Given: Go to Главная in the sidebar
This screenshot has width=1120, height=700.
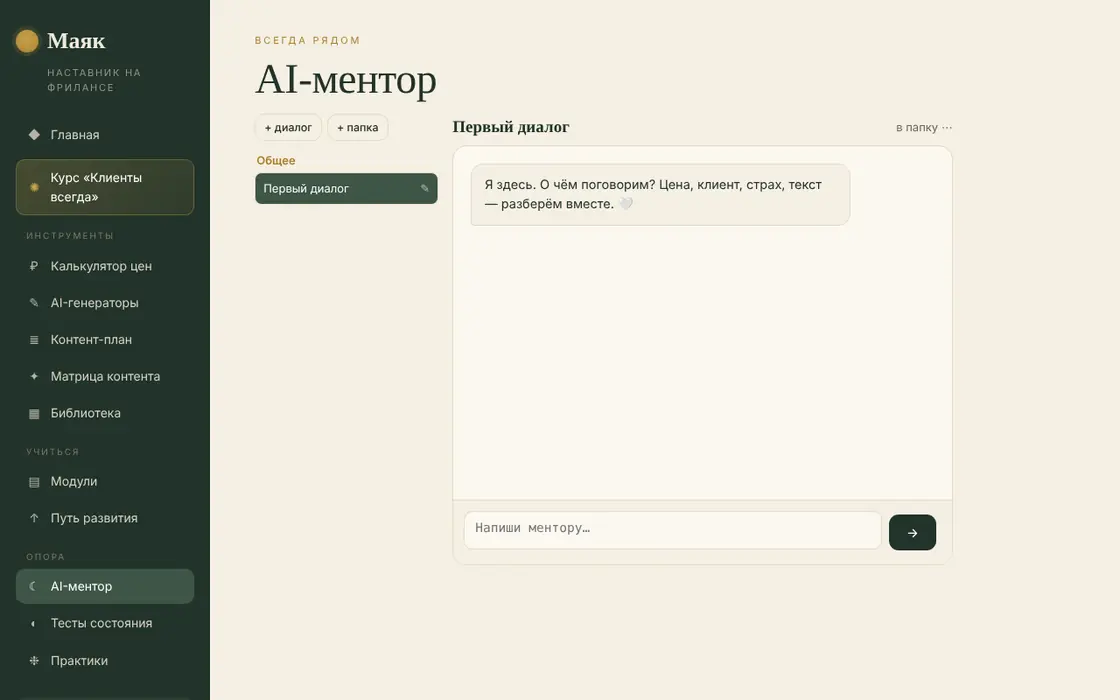Looking at the screenshot, I should click(x=105, y=135).
